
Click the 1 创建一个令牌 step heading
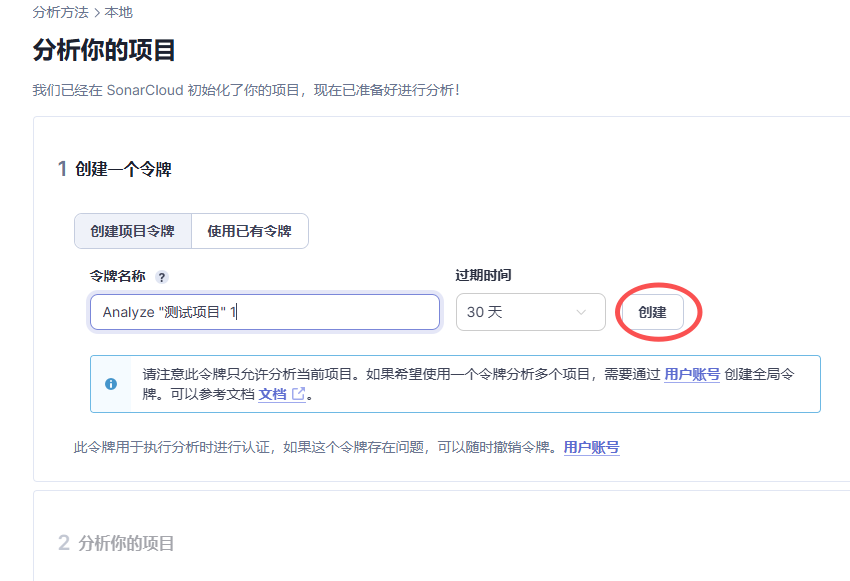point(115,169)
